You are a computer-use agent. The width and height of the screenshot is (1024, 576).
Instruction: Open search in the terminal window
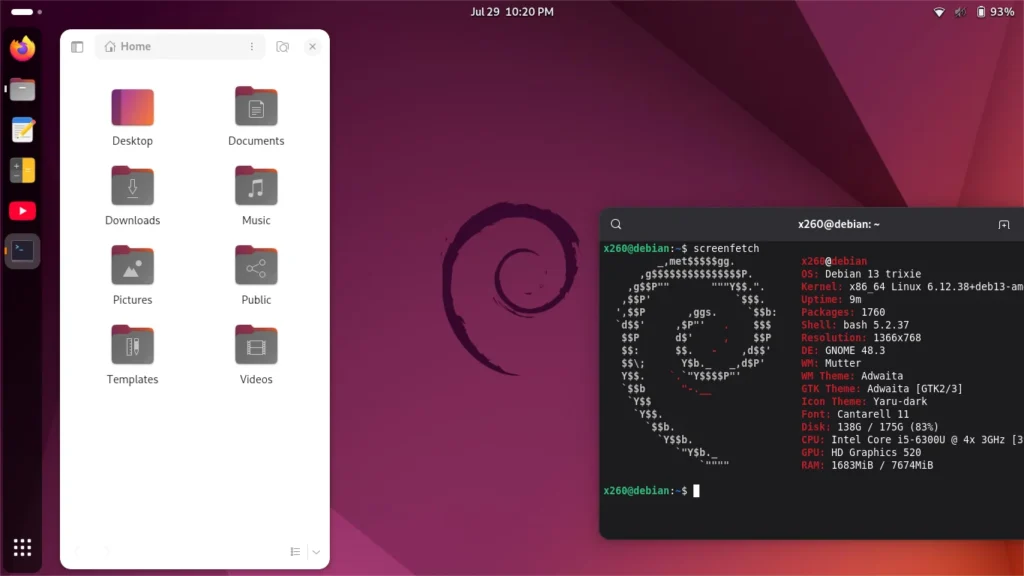(616, 224)
